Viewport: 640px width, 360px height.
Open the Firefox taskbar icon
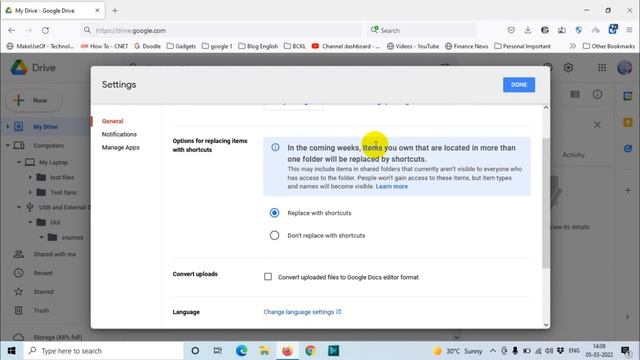[287, 351]
